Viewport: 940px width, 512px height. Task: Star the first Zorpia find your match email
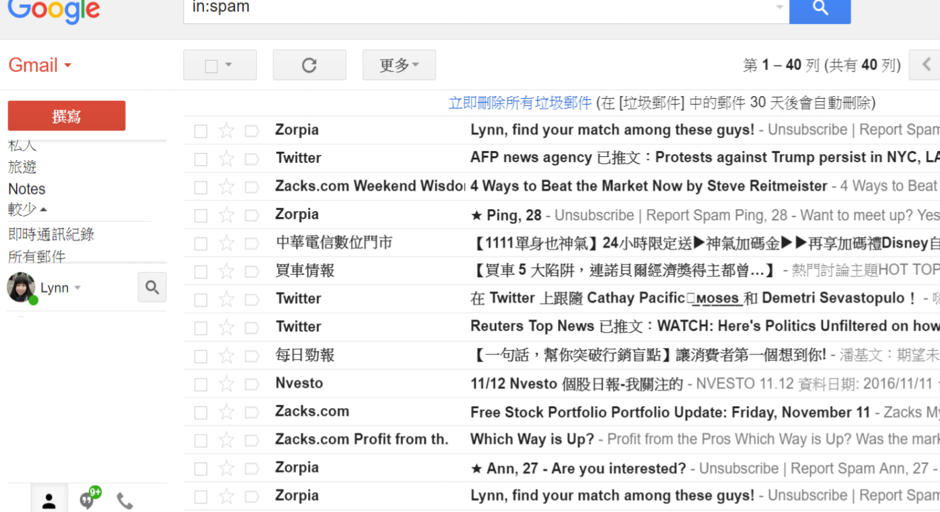227,130
